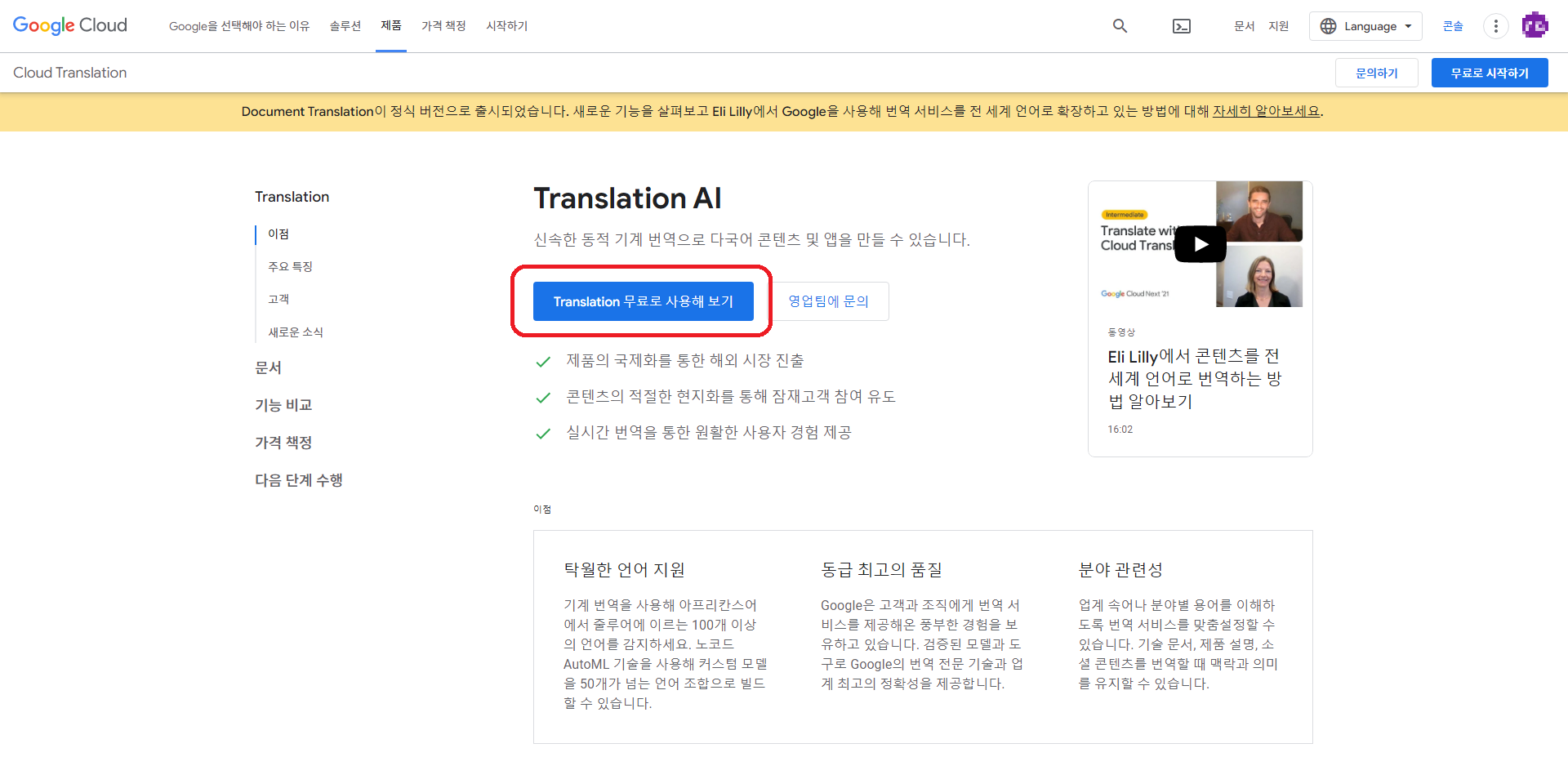Open the three-dot overflow menu

pos(1495,25)
